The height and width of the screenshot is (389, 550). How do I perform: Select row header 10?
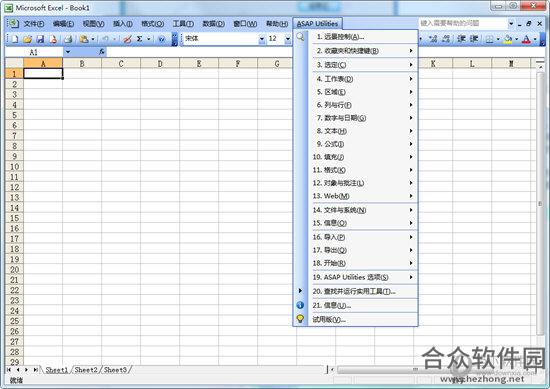point(14,167)
